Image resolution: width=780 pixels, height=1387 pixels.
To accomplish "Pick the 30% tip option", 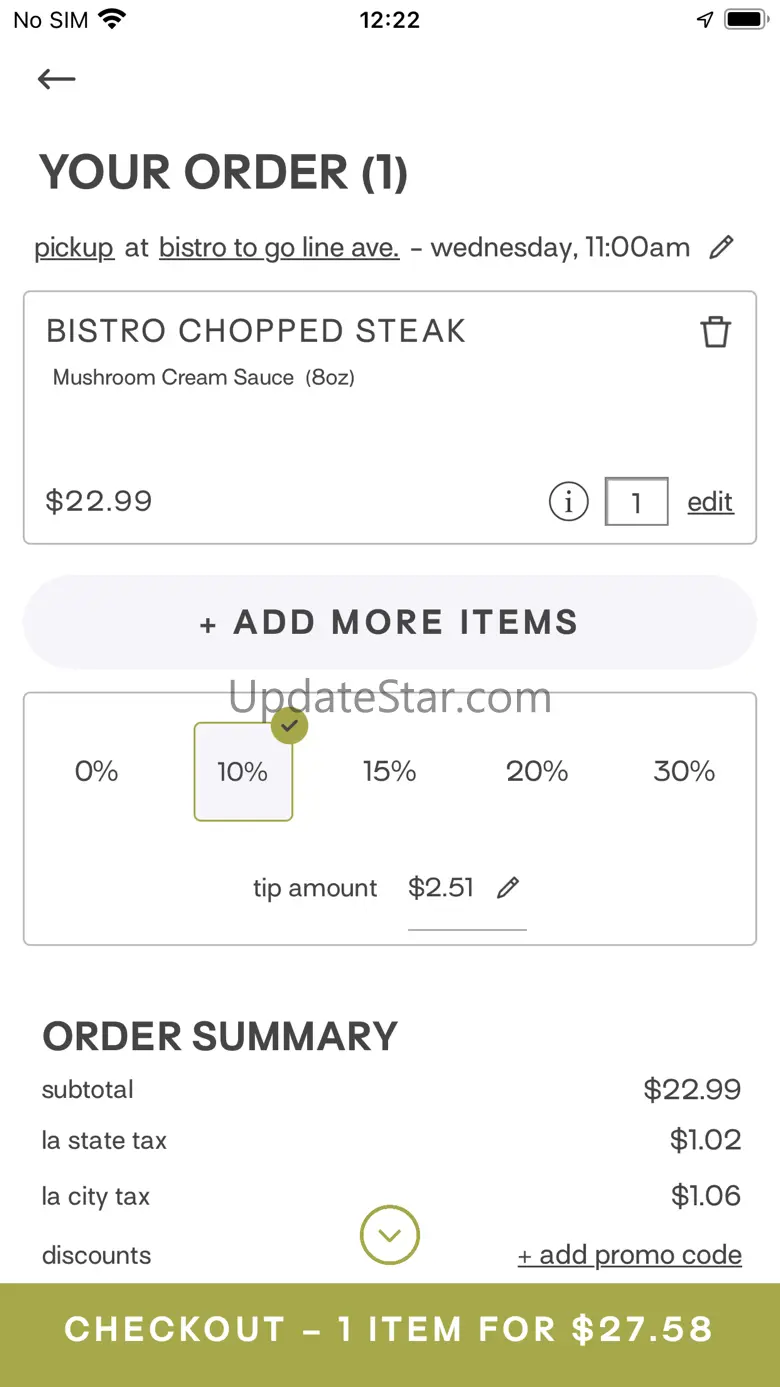I will coord(684,771).
